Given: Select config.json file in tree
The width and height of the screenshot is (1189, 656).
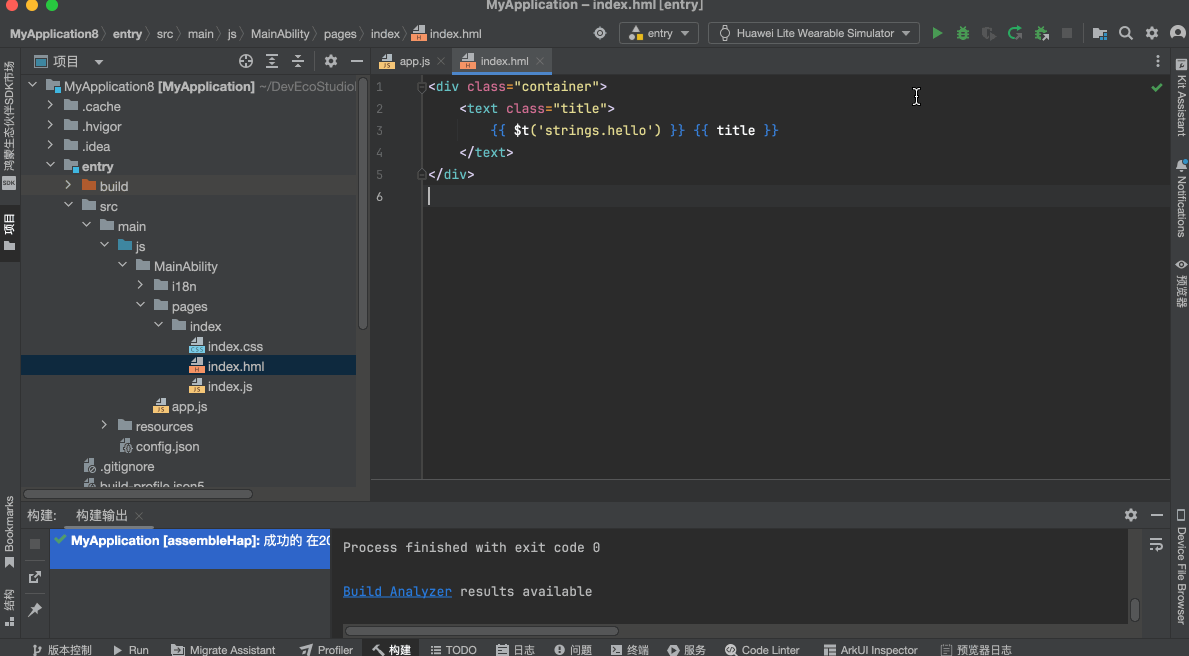Looking at the screenshot, I should point(168,447).
